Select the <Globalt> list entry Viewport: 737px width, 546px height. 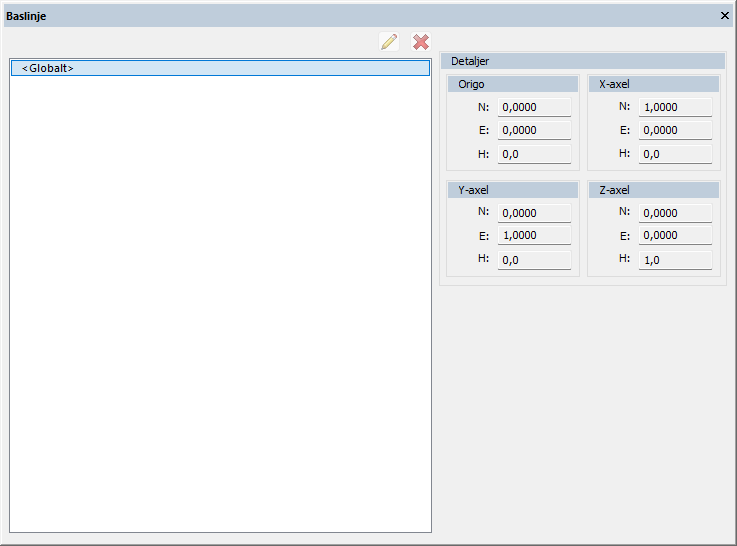click(220, 68)
